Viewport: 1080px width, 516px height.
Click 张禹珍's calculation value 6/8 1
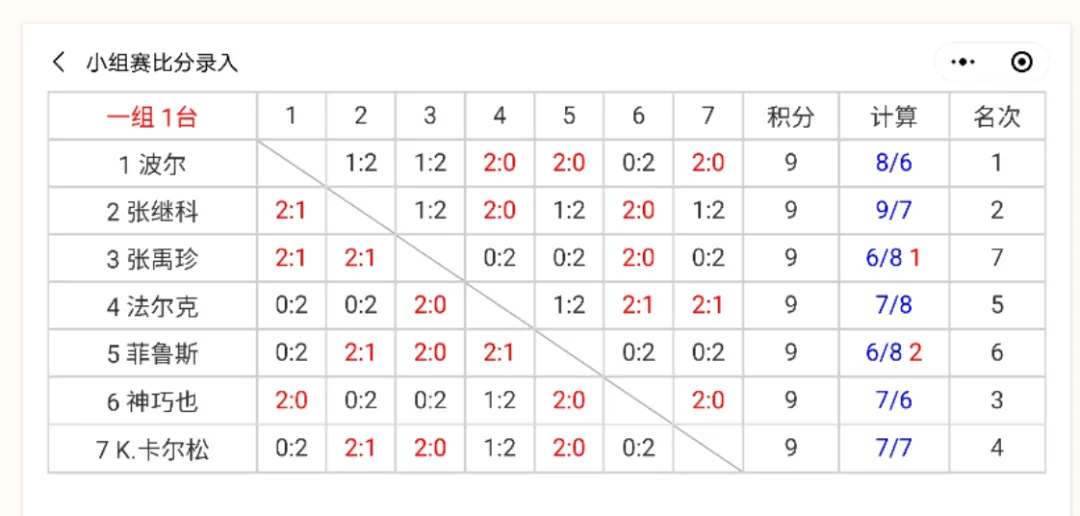pyautogui.click(x=894, y=258)
